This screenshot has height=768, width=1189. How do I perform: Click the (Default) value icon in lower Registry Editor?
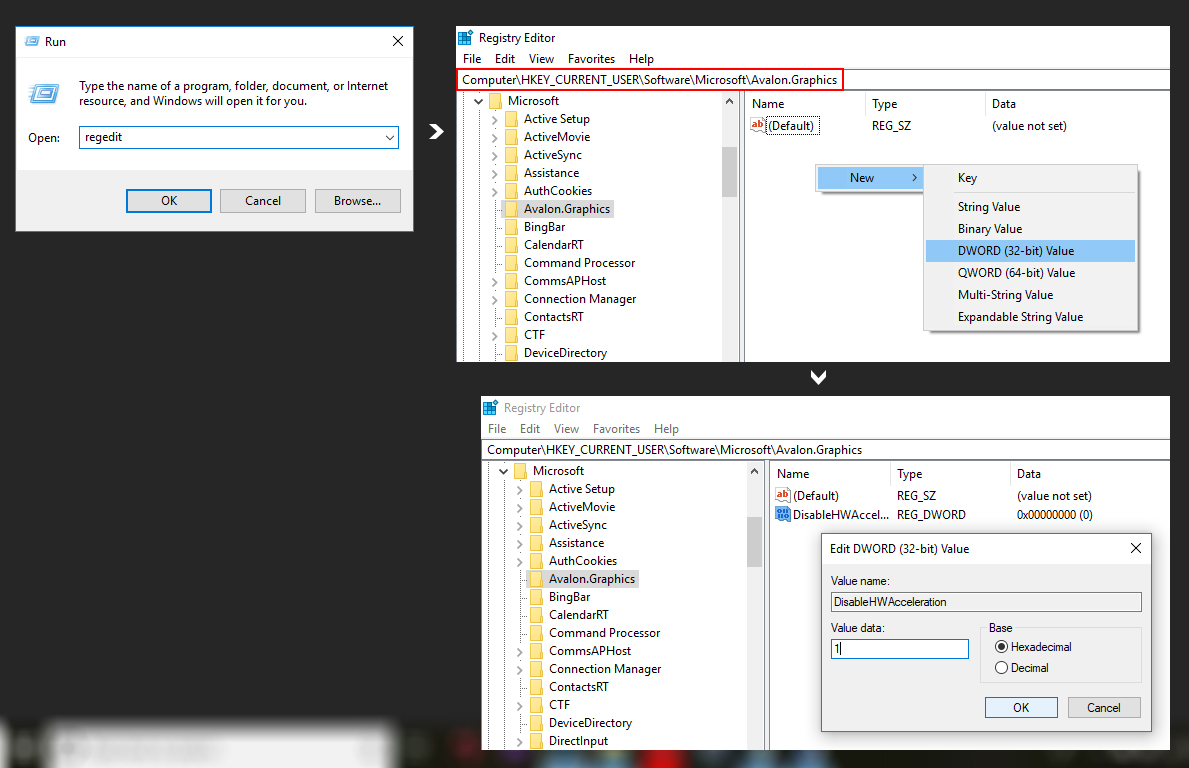783,495
